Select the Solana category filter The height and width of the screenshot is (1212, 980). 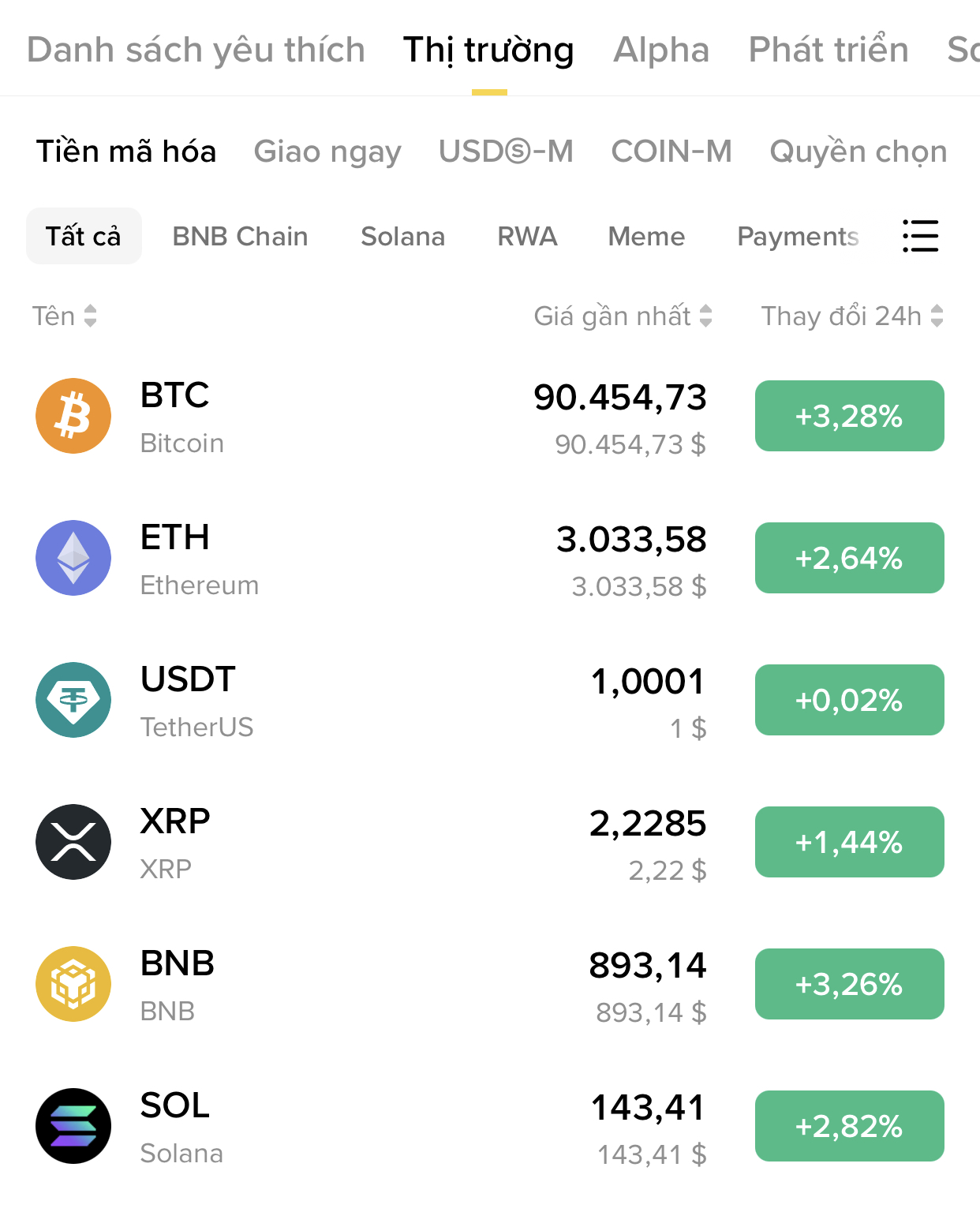click(x=402, y=237)
